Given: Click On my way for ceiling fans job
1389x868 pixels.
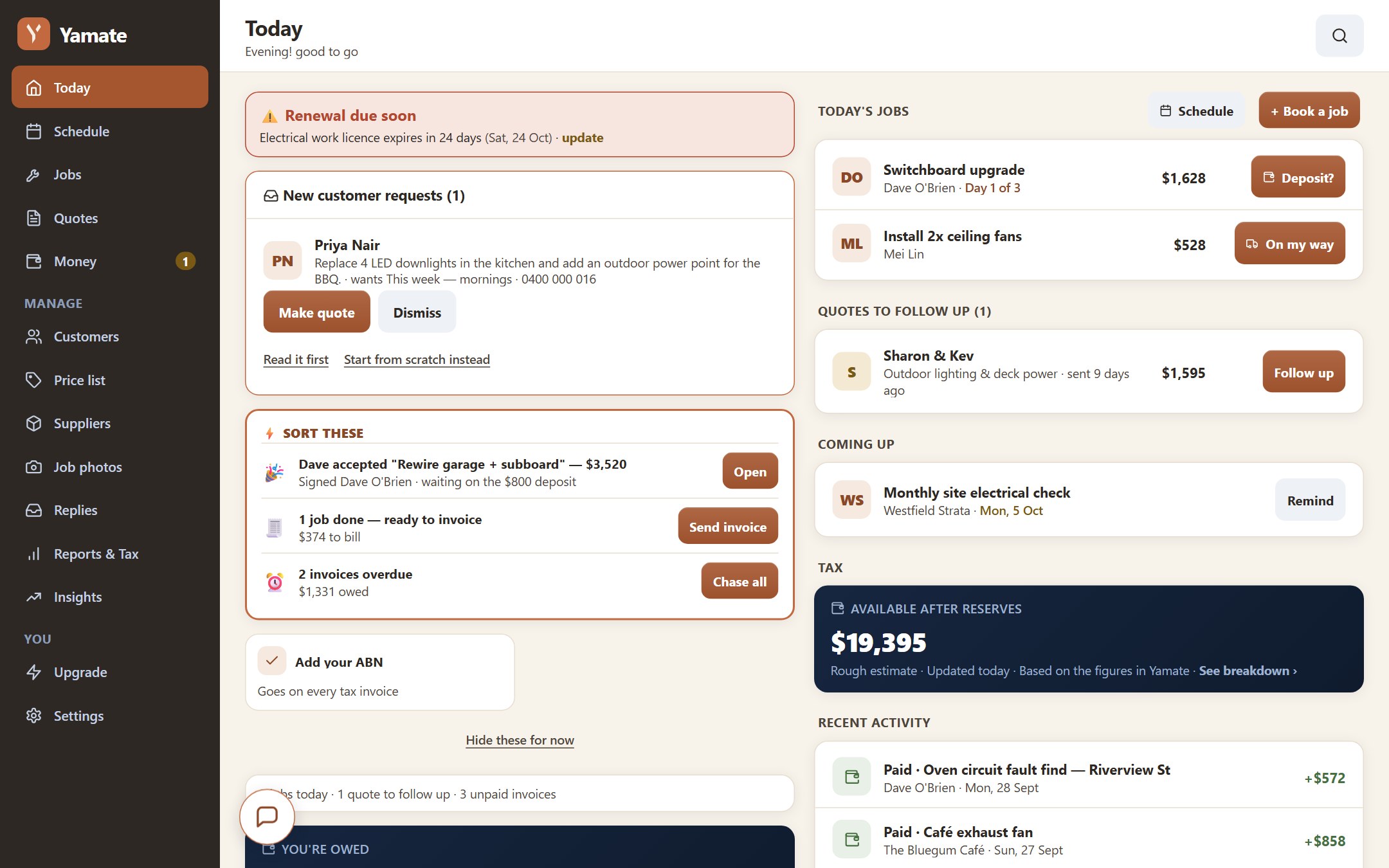Looking at the screenshot, I should [1290, 244].
